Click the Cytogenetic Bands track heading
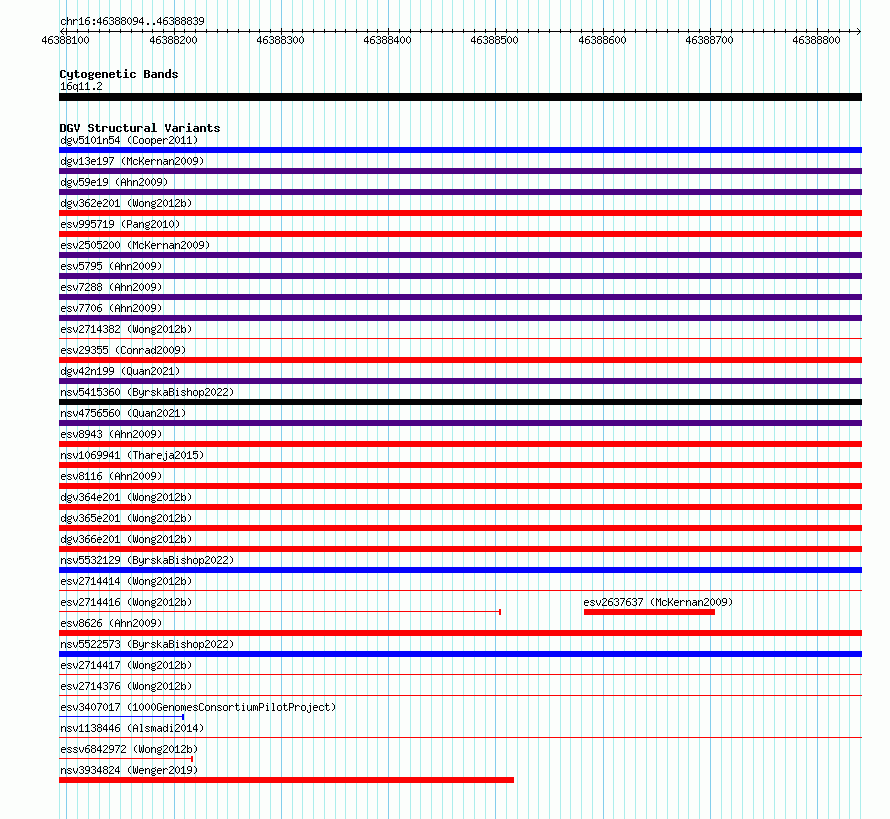The image size is (890, 819). click(x=119, y=74)
